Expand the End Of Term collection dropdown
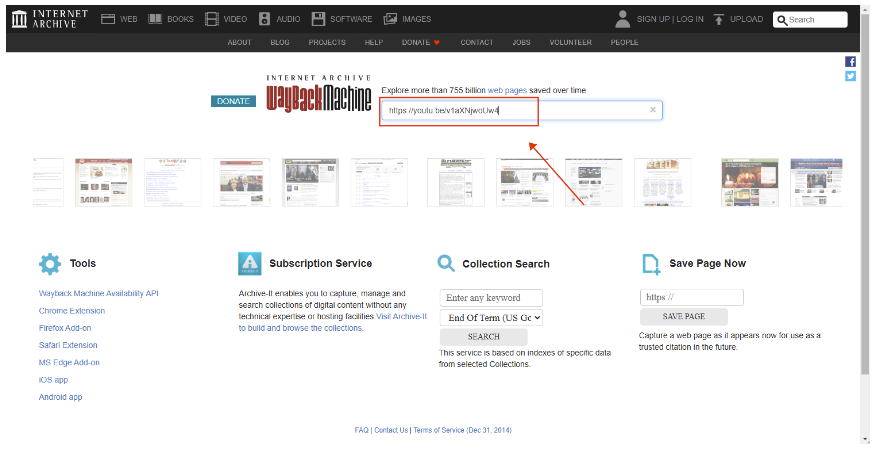Viewport: 881px width, 459px height. point(491,317)
